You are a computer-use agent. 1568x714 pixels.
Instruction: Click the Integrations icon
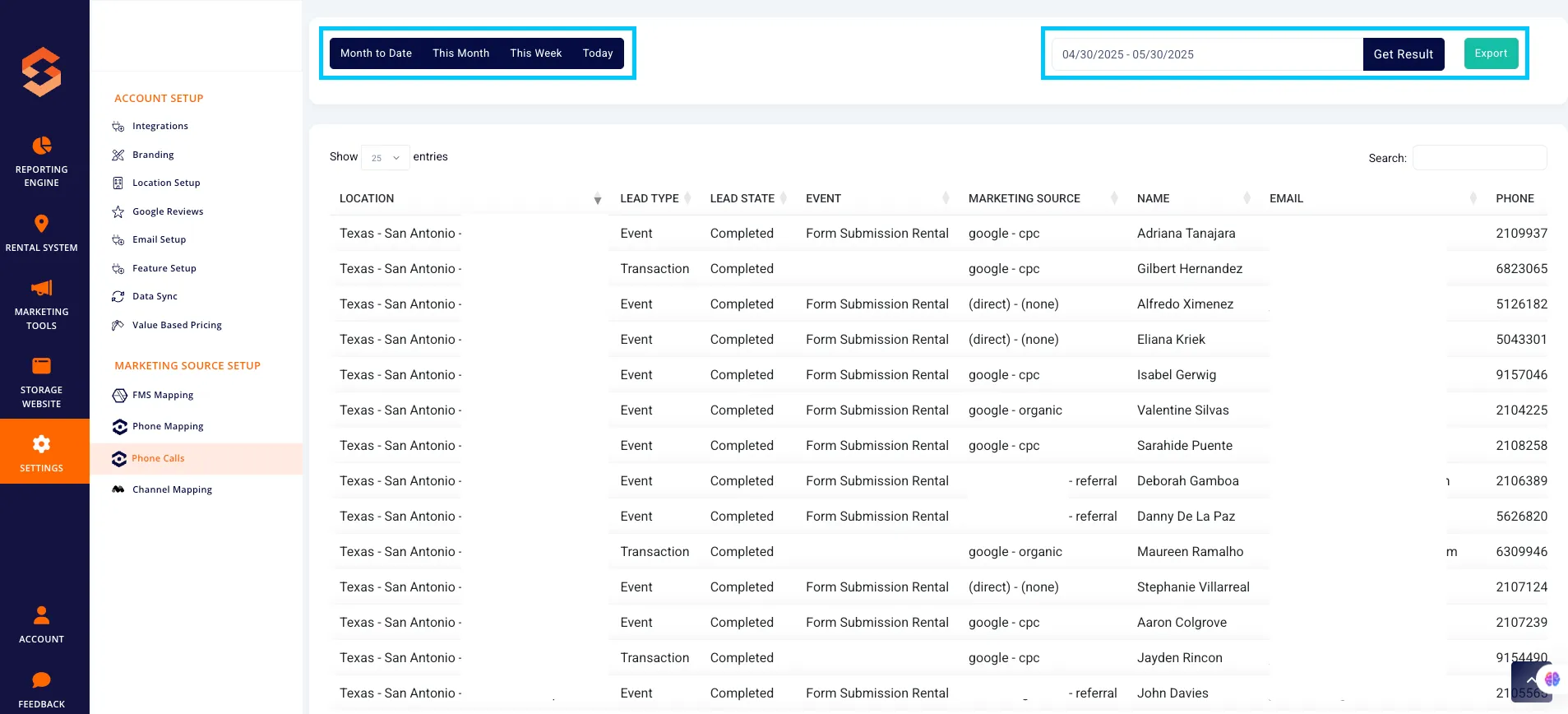click(x=118, y=127)
